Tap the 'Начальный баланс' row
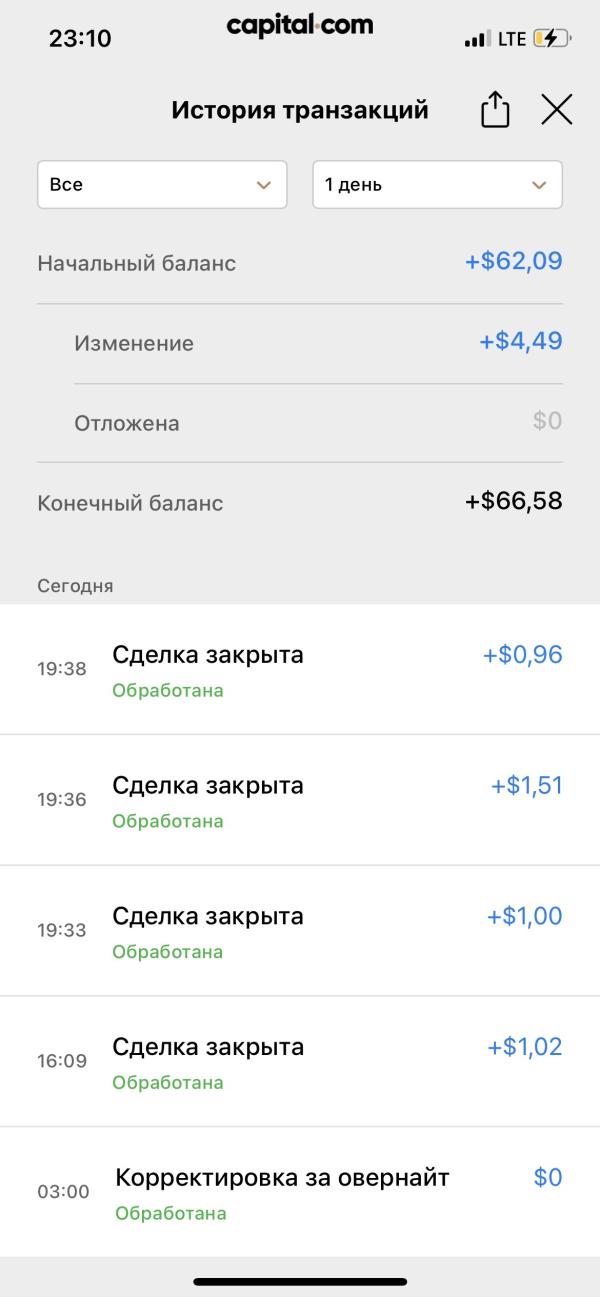This screenshot has height=1297, width=600. 300,263
